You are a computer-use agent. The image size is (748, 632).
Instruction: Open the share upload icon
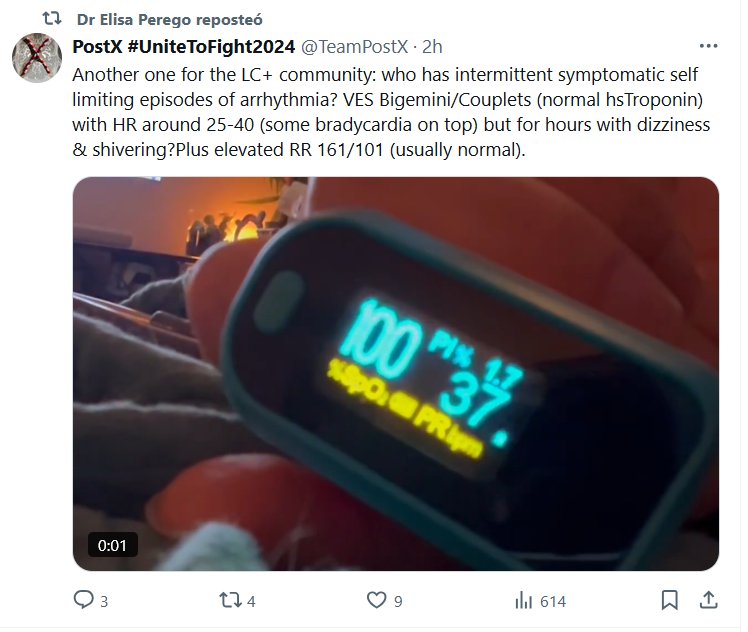(x=708, y=600)
